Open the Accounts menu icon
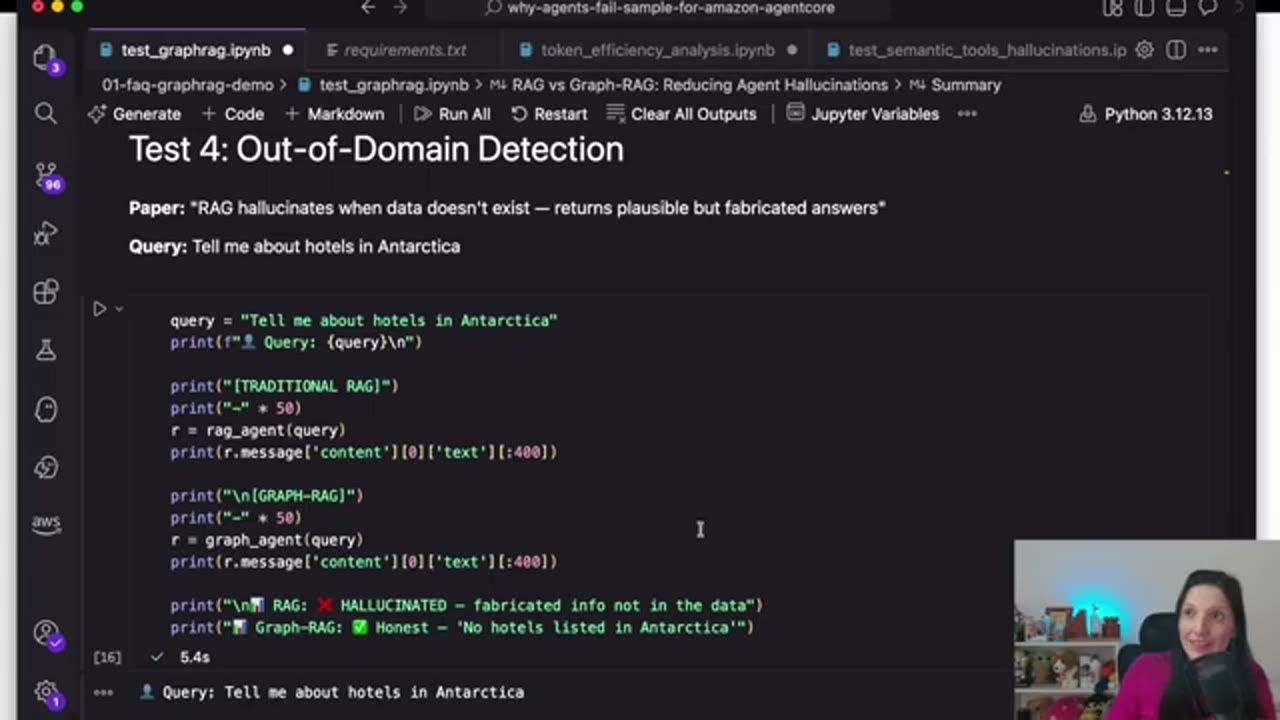The height and width of the screenshot is (720, 1280). tap(45, 633)
